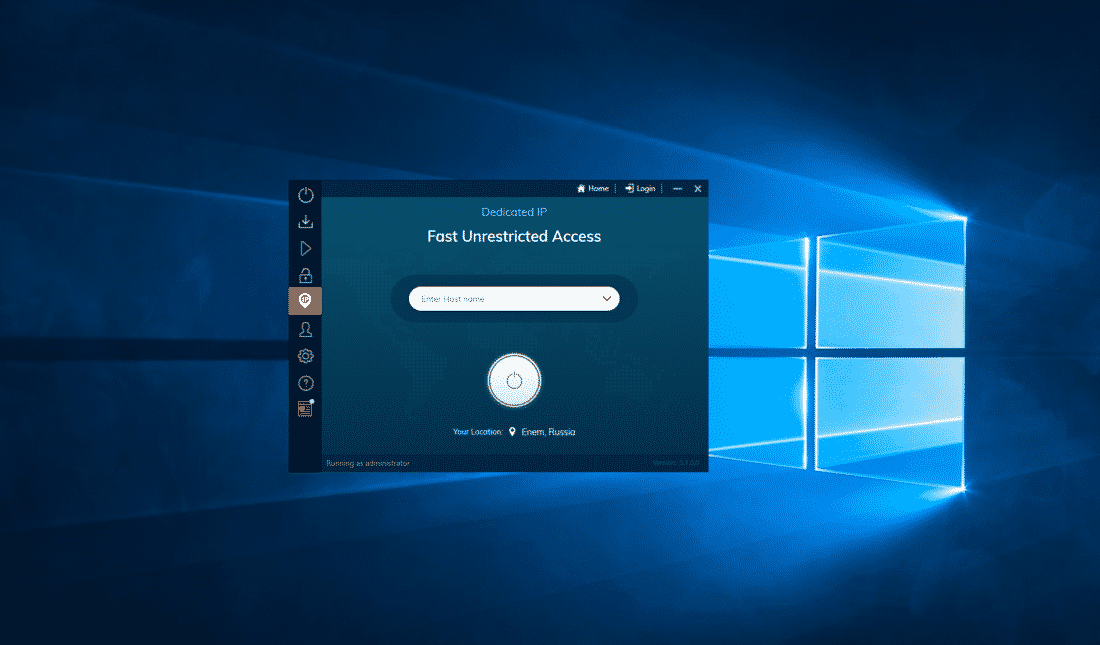The width and height of the screenshot is (1100, 645).
Task: Click the 'Running as administrator' status text
Action: [x=368, y=463]
